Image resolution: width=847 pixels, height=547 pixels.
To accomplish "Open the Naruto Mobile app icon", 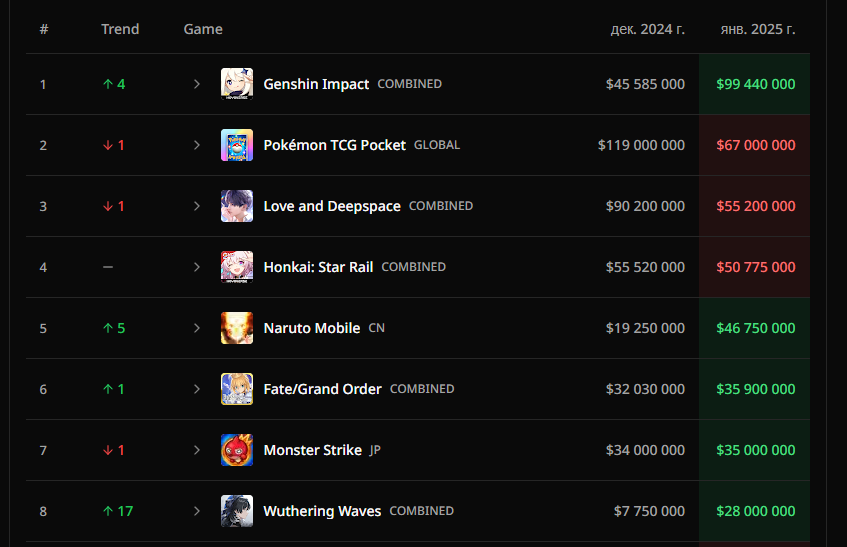I will tap(237, 328).
